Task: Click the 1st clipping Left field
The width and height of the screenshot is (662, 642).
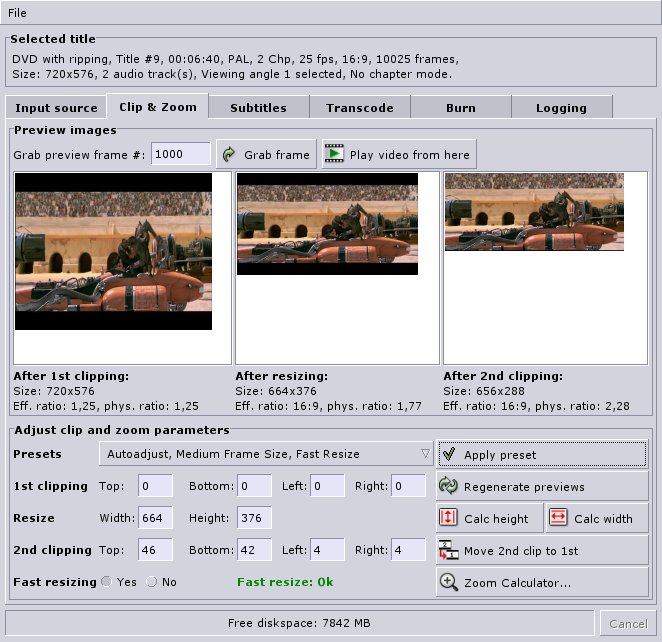Action: [327, 486]
